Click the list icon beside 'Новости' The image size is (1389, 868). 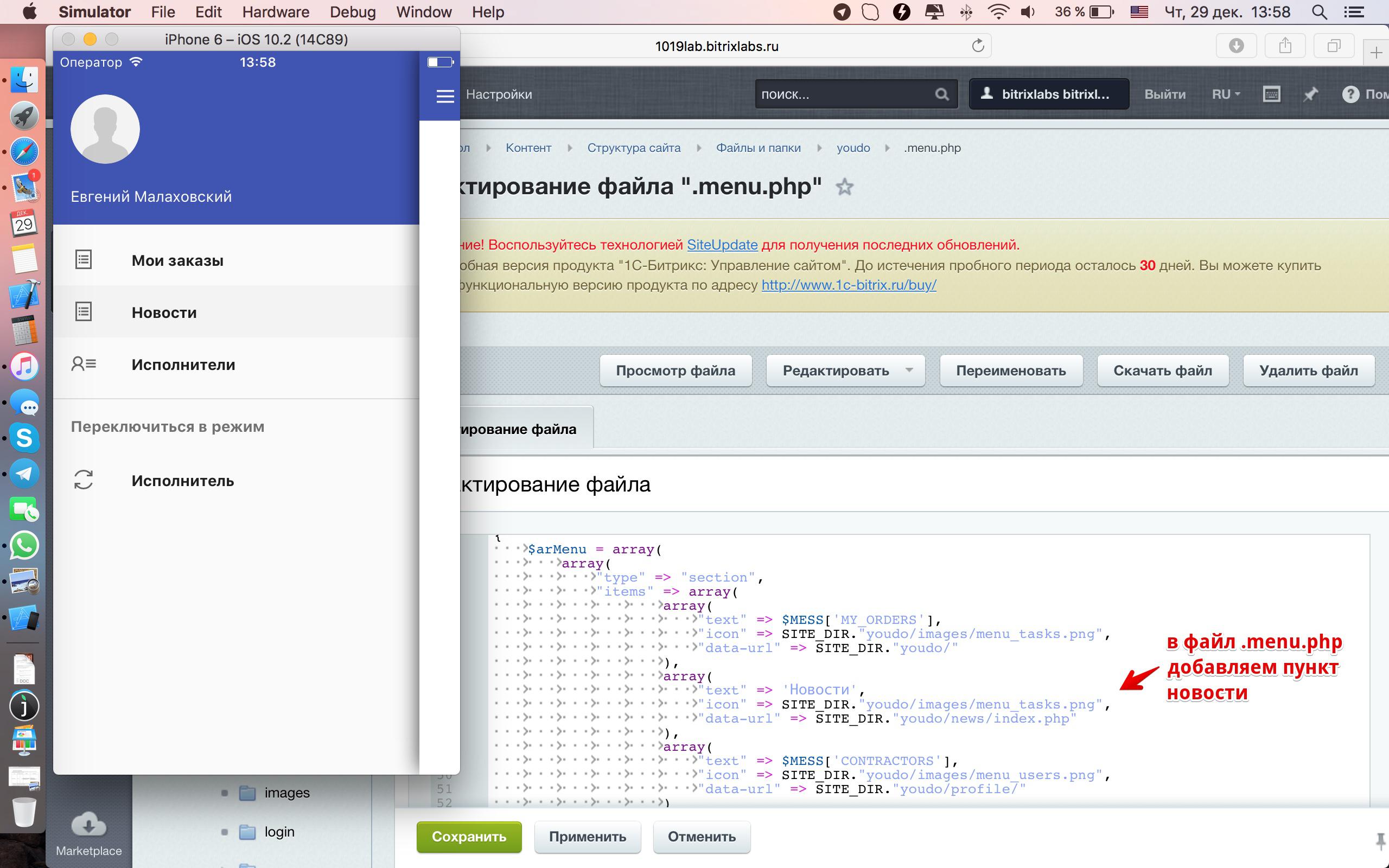click(x=84, y=312)
